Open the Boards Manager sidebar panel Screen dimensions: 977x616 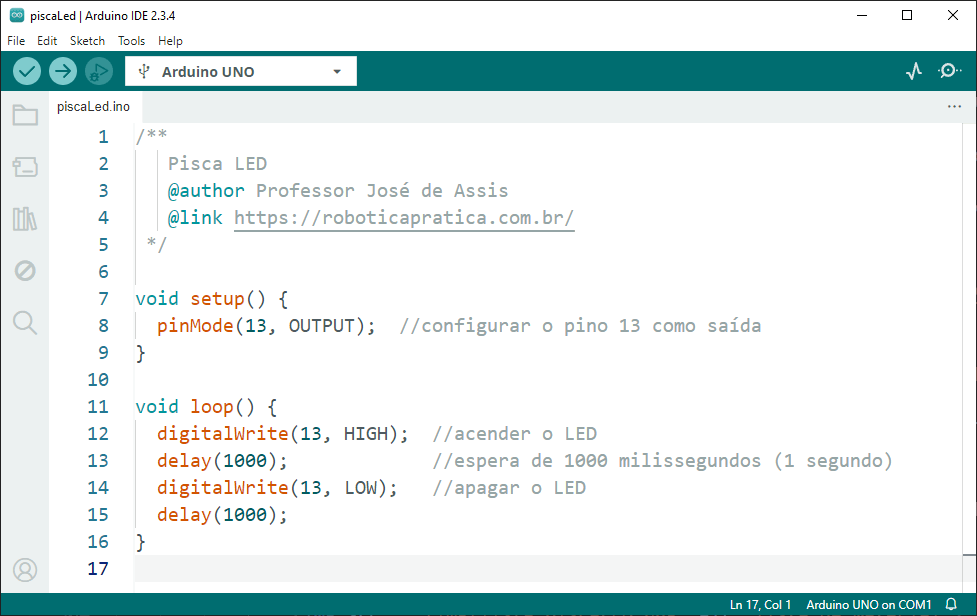[25, 167]
